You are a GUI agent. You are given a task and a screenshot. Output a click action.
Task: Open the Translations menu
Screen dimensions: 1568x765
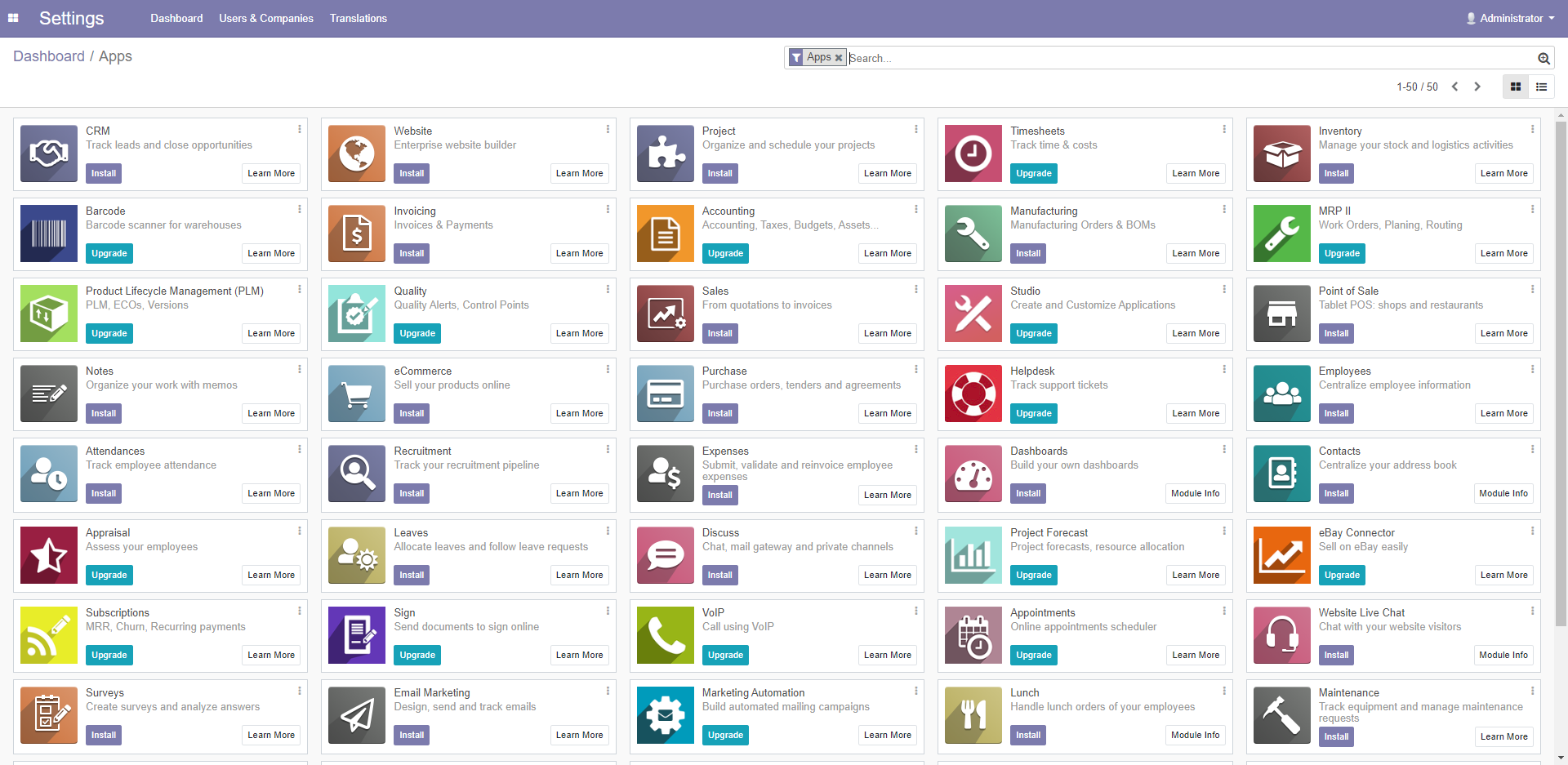pos(359,18)
